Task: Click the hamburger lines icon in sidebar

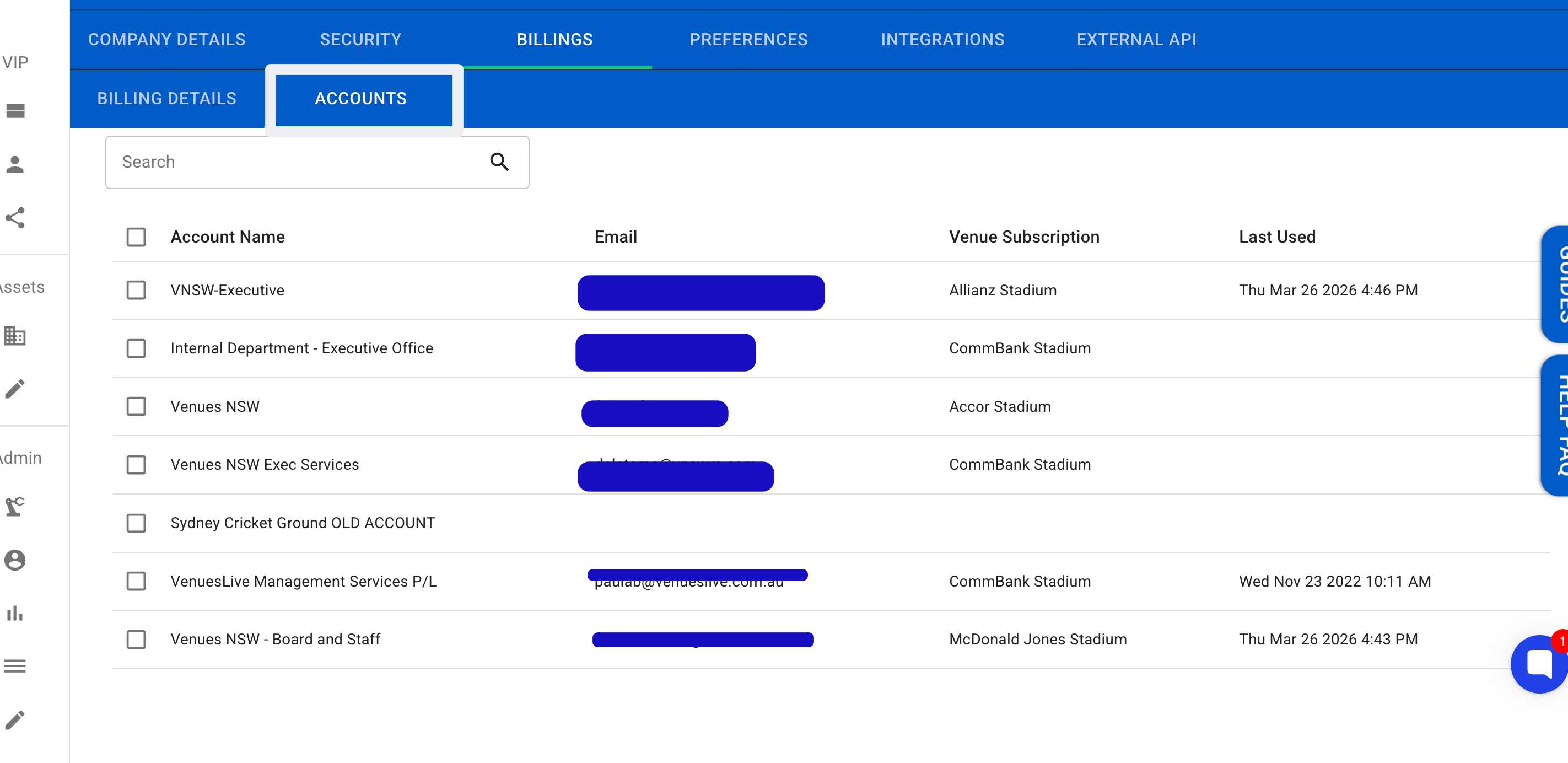Action: (15, 666)
